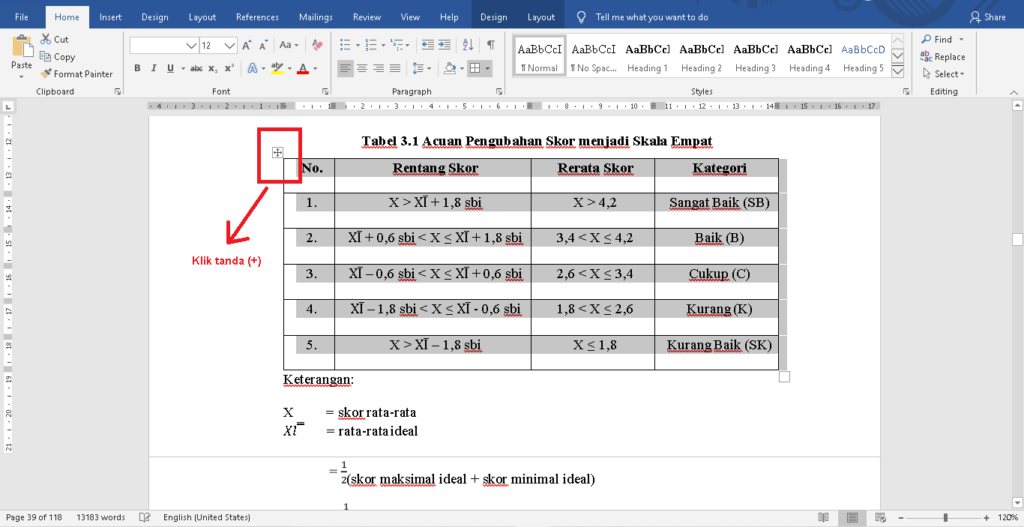Screen dimensions: 1024x527
Task: Toggle Bold formatting
Action: 137,68
